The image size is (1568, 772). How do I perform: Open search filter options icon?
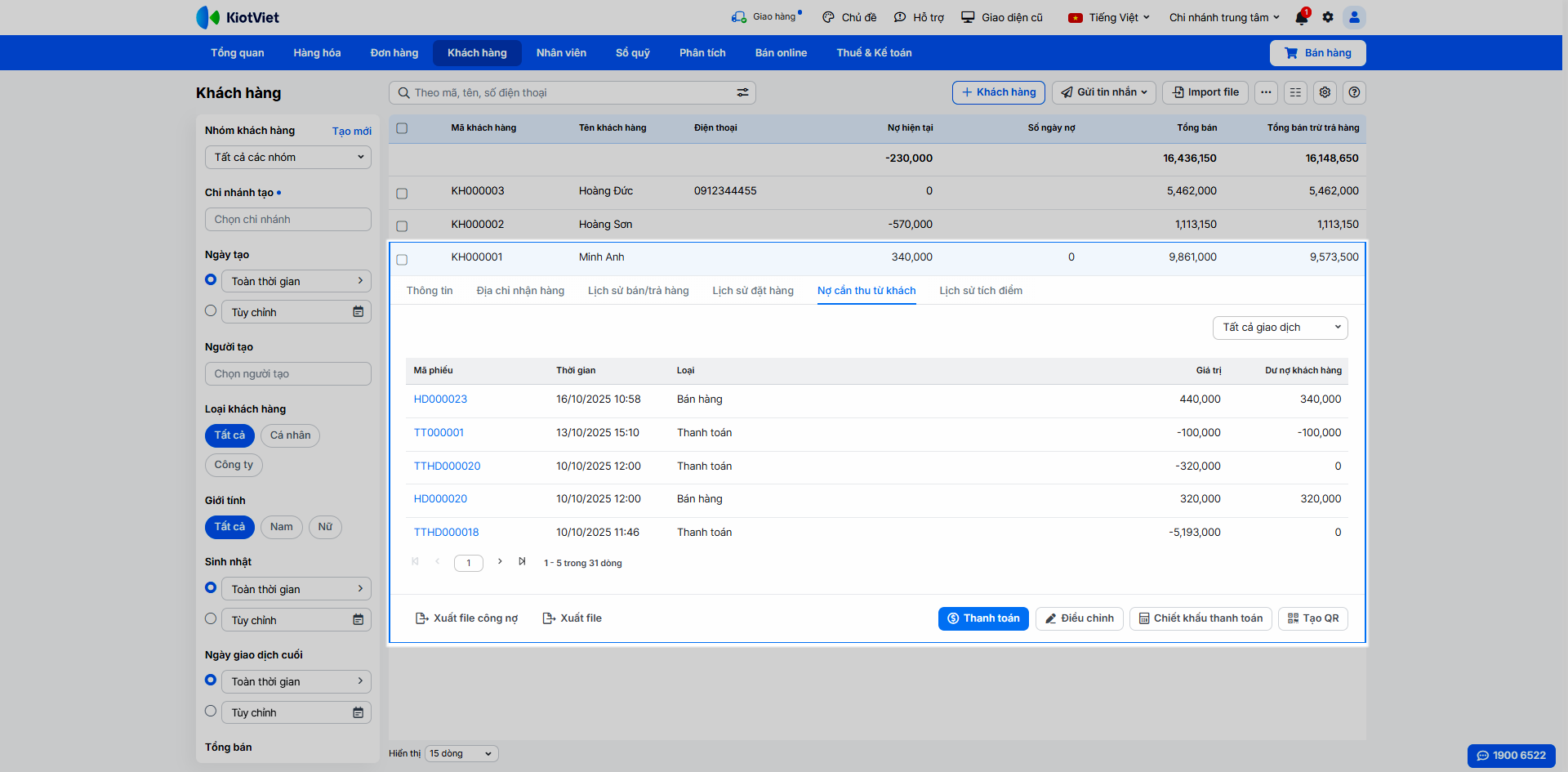coord(742,92)
